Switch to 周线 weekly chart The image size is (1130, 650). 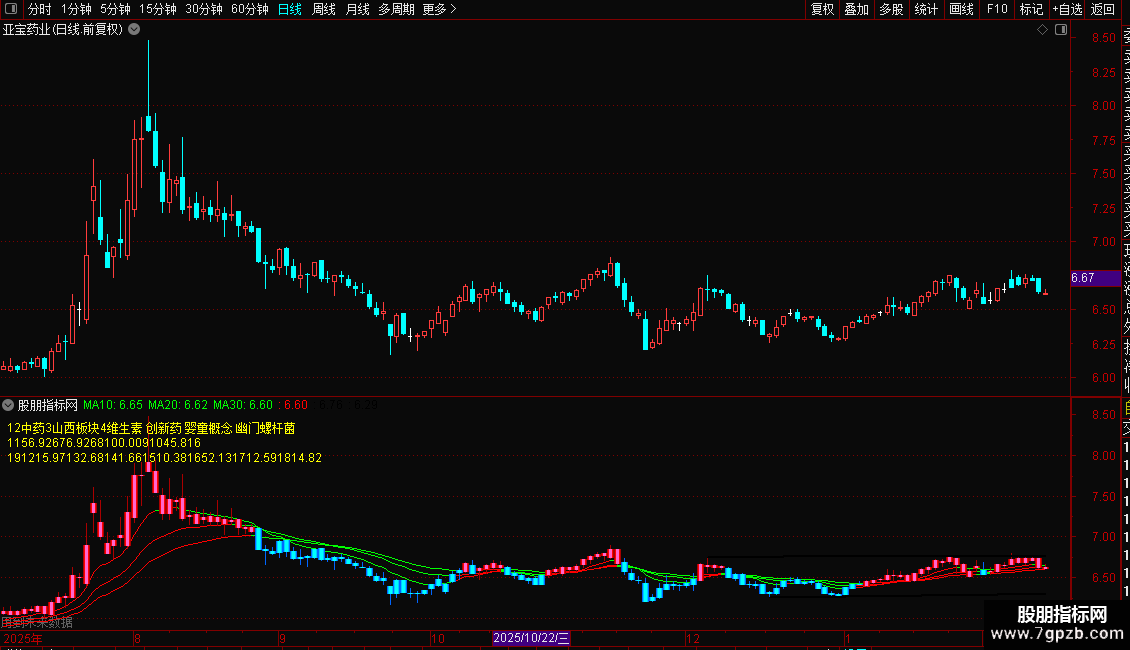324,9
